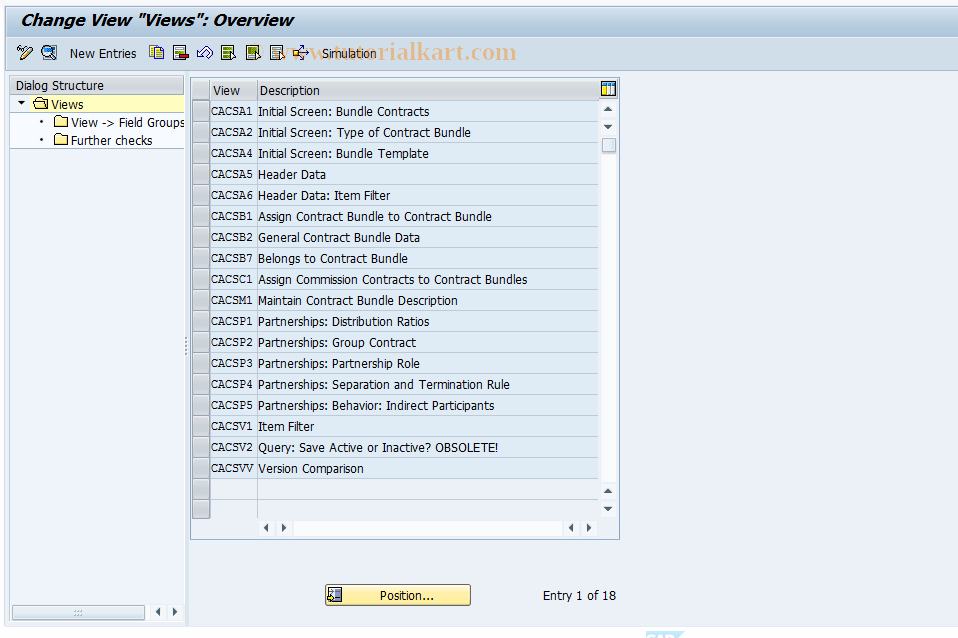Open the table column configuration icon
This screenshot has height=638, width=958.
[608, 90]
